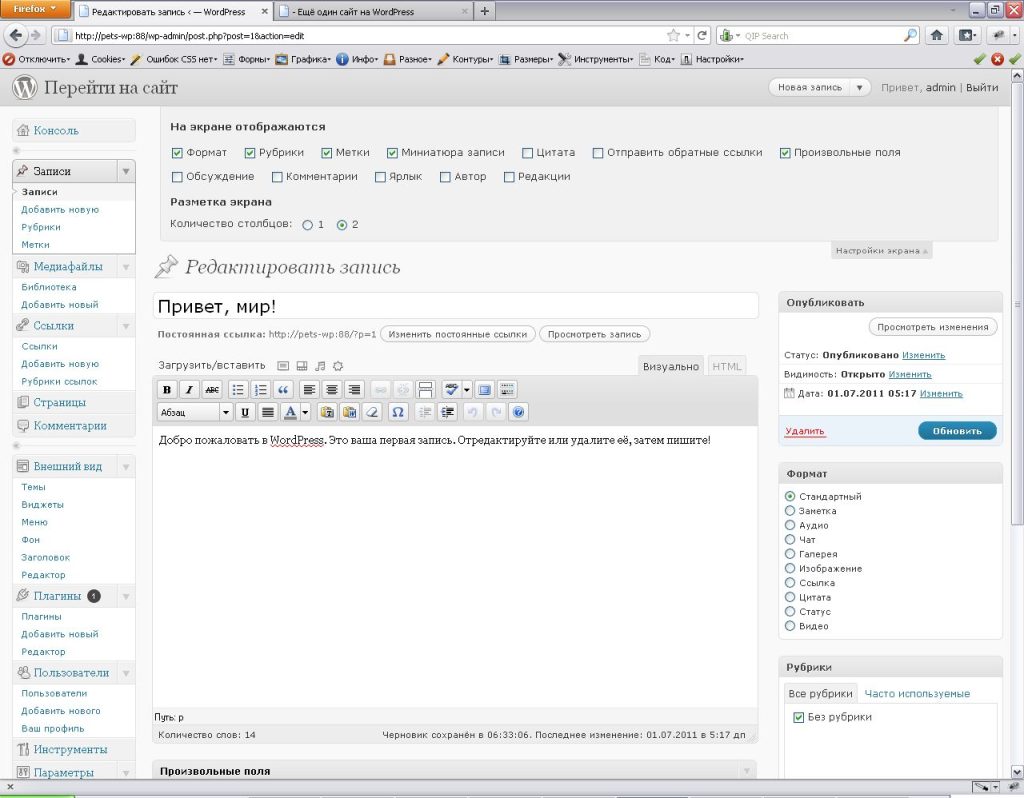The image size is (1024, 798).
Task: Click Изменить постоянные ссылки button
Action: point(457,334)
